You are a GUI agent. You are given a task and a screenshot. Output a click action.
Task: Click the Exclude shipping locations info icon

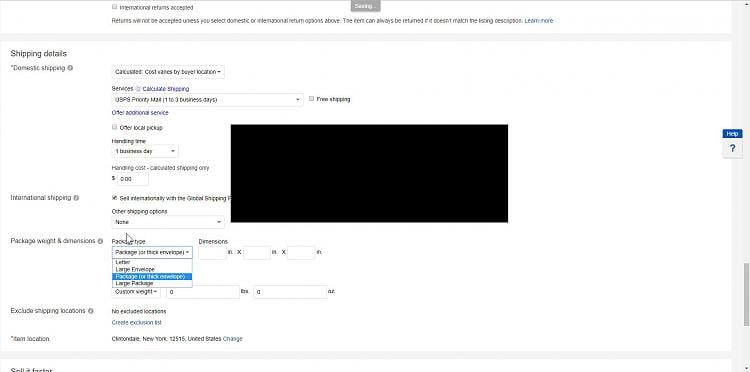click(x=91, y=311)
